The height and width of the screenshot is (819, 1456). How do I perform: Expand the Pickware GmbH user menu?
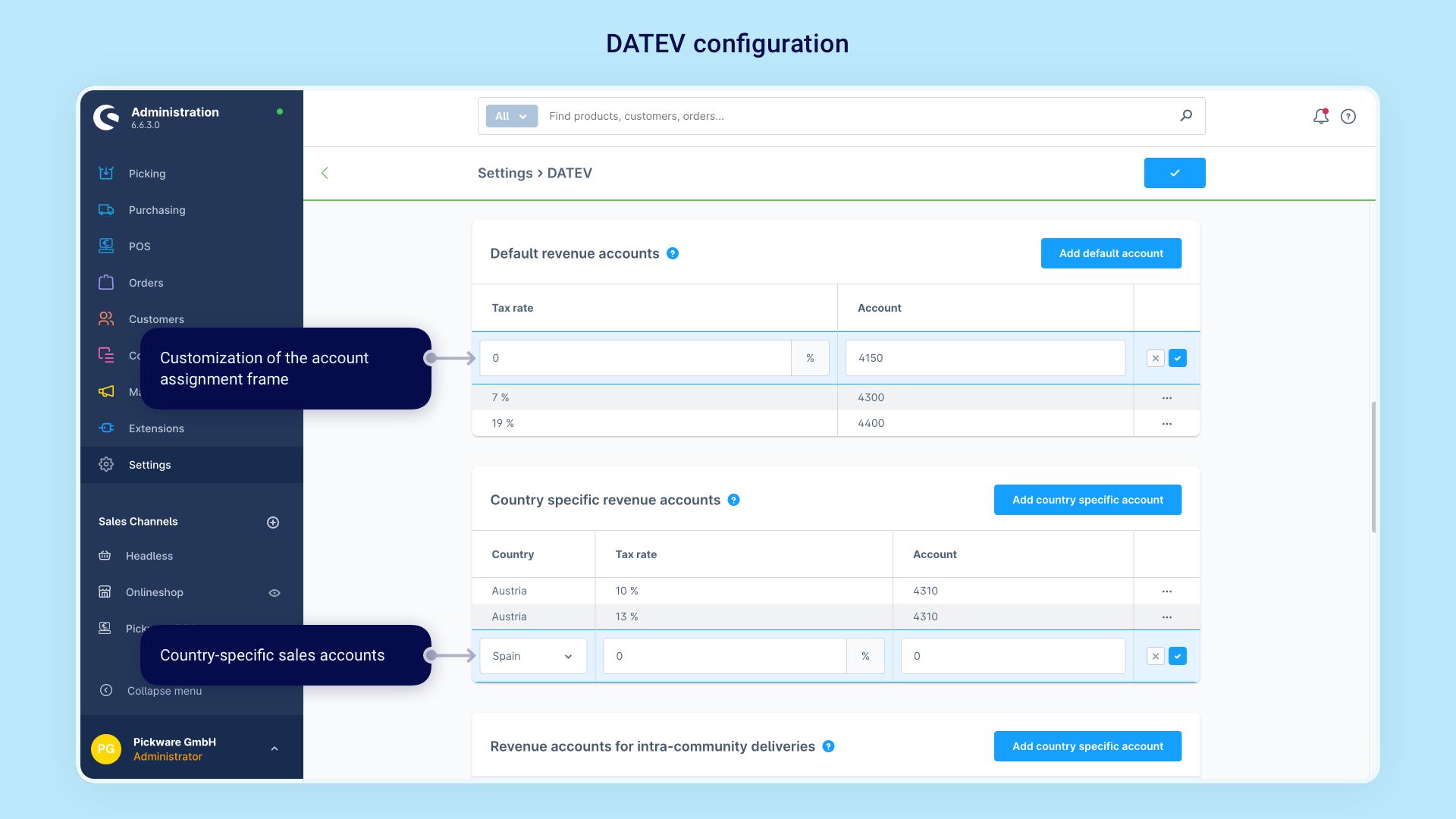(275, 748)
